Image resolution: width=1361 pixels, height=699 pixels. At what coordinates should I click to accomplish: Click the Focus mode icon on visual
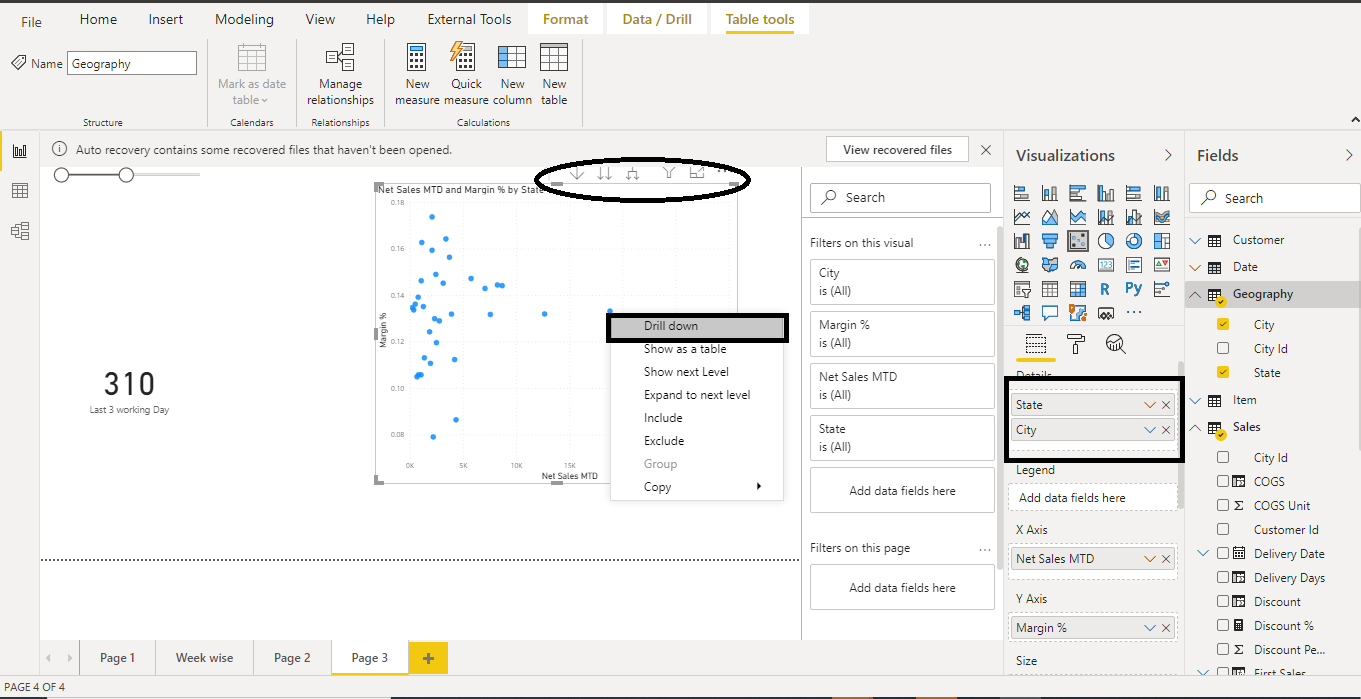(697, 172)
